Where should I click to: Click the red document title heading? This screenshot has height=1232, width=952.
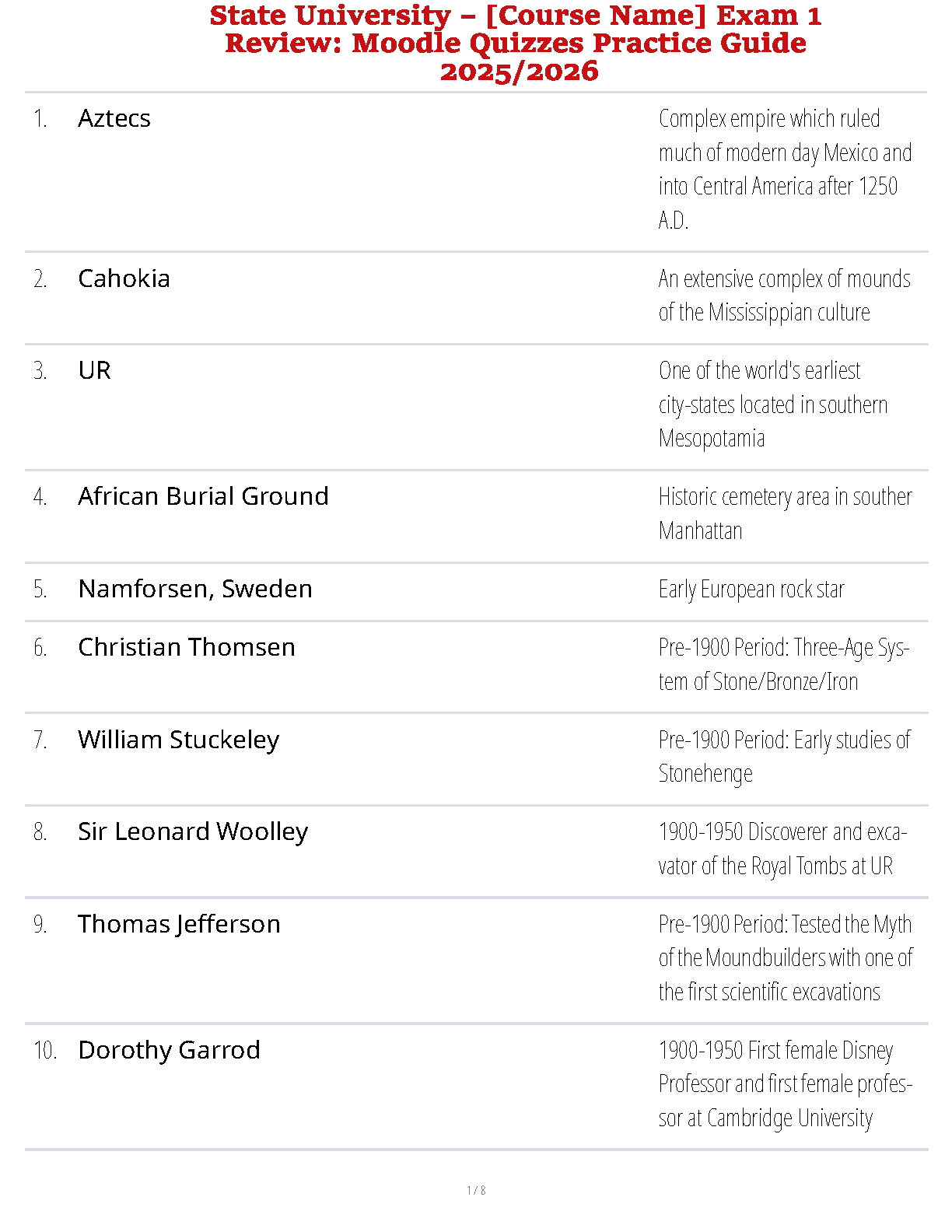516,44
